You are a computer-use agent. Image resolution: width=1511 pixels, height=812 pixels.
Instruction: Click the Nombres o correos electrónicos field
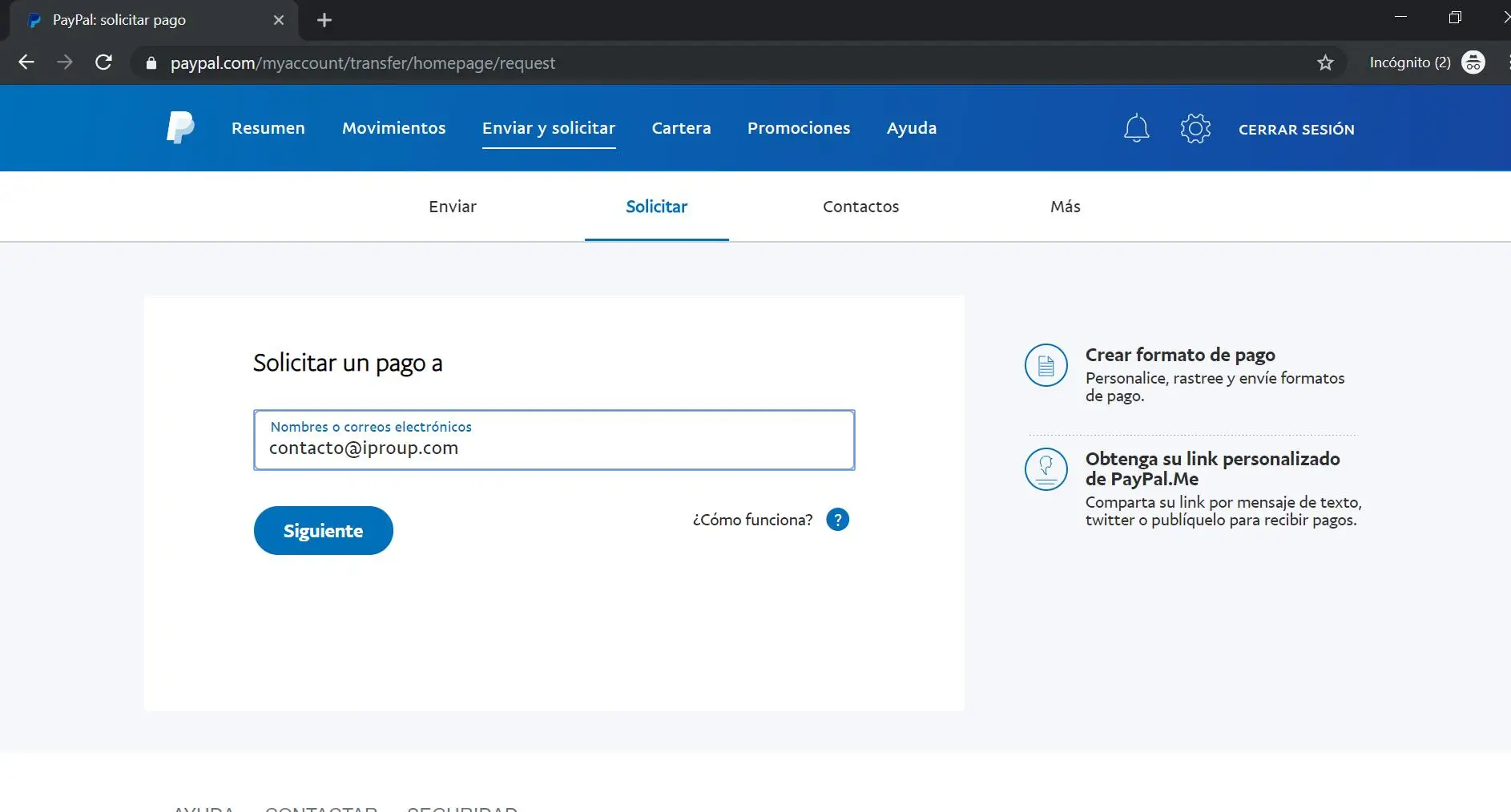point(554,440)
